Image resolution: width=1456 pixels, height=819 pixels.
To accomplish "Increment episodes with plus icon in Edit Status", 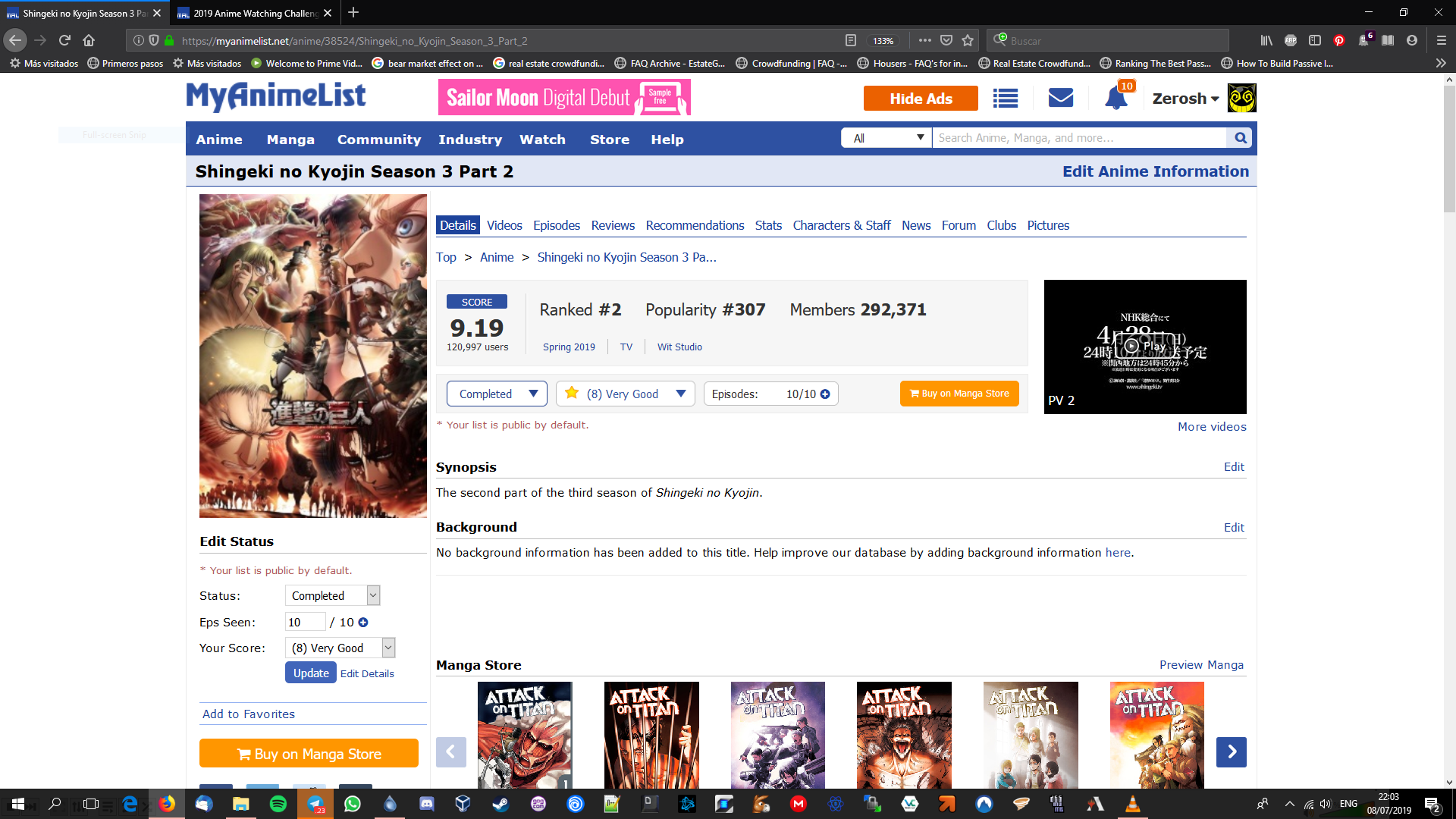I will 363,623.
